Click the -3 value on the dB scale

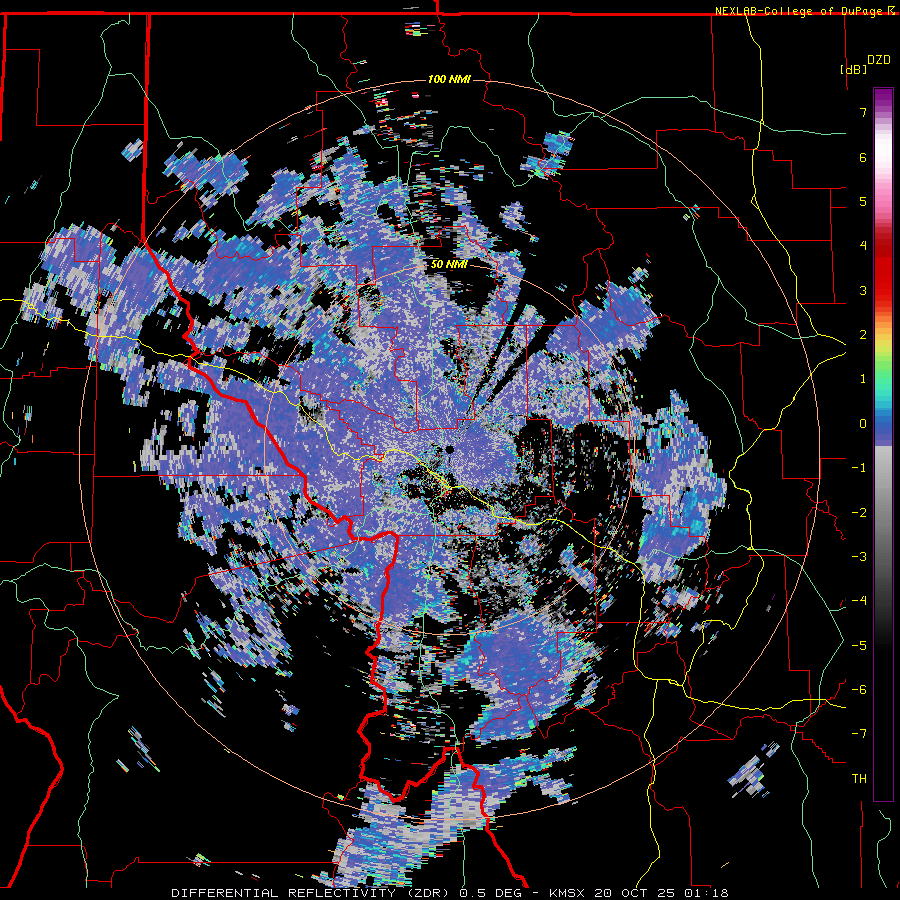pos(859,557)
